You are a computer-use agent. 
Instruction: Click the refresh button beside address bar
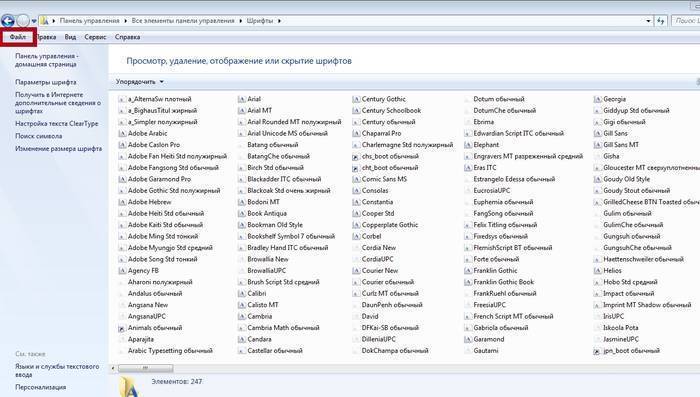(x=661, y=21)
